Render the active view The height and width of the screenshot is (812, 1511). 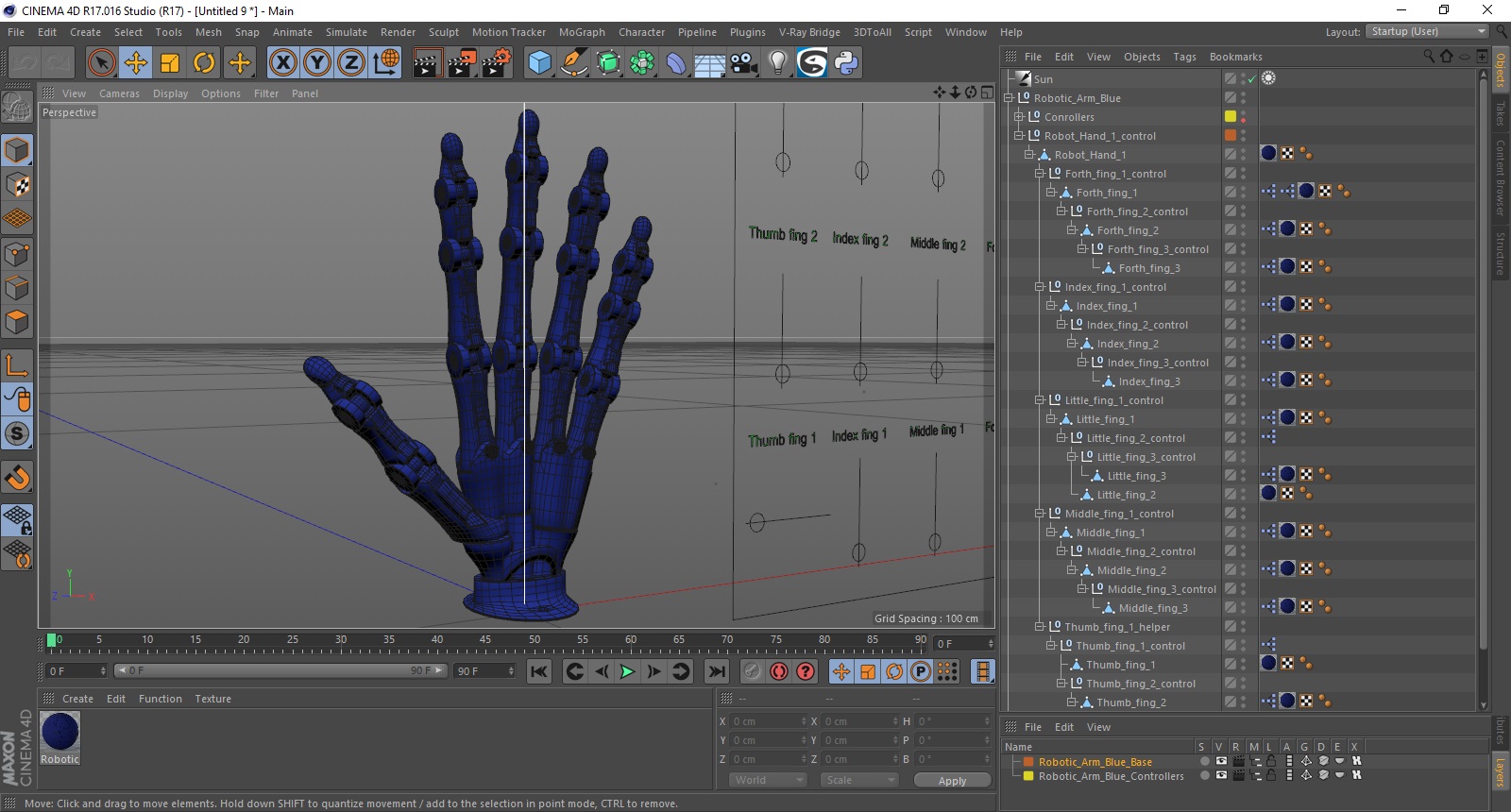[x=427, y=63]
